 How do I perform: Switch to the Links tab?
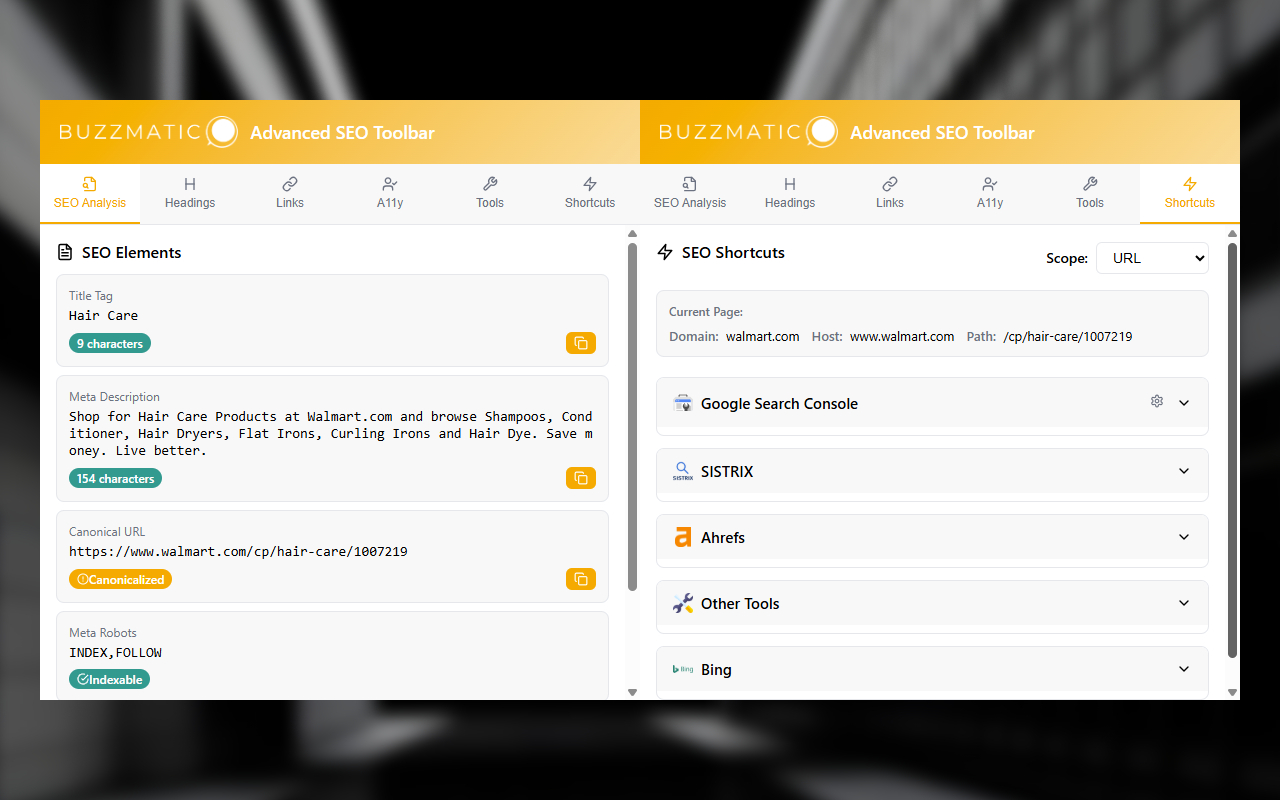(x=289, y=193)
